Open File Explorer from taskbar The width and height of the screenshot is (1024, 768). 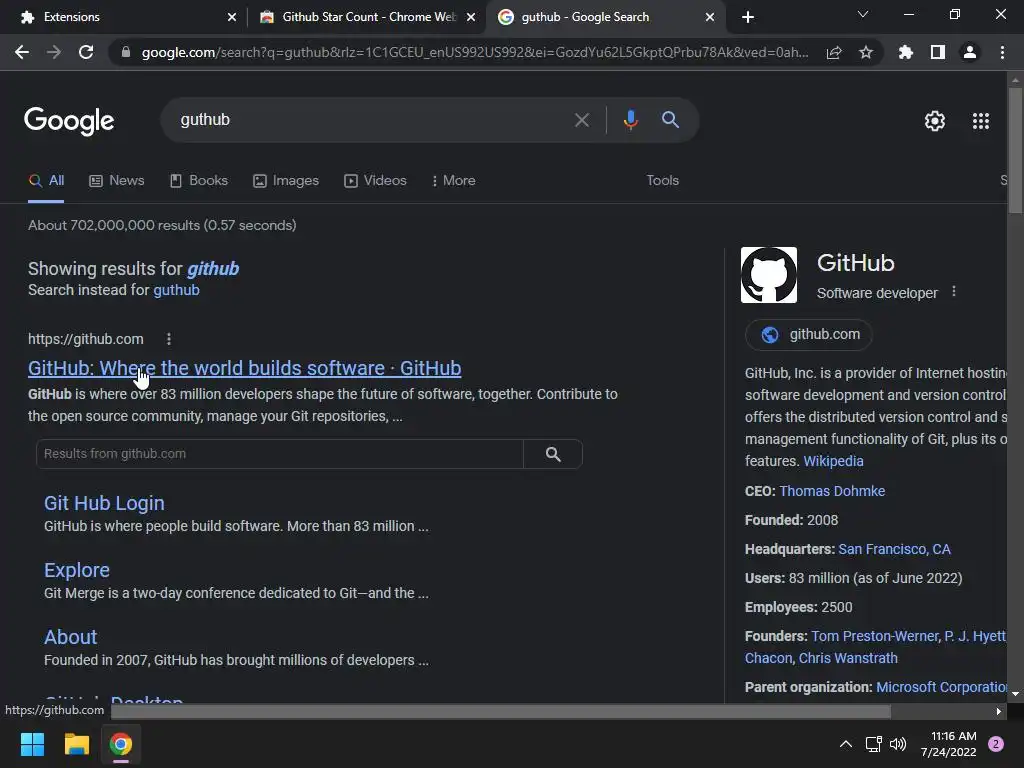click(x=76, y=744)
